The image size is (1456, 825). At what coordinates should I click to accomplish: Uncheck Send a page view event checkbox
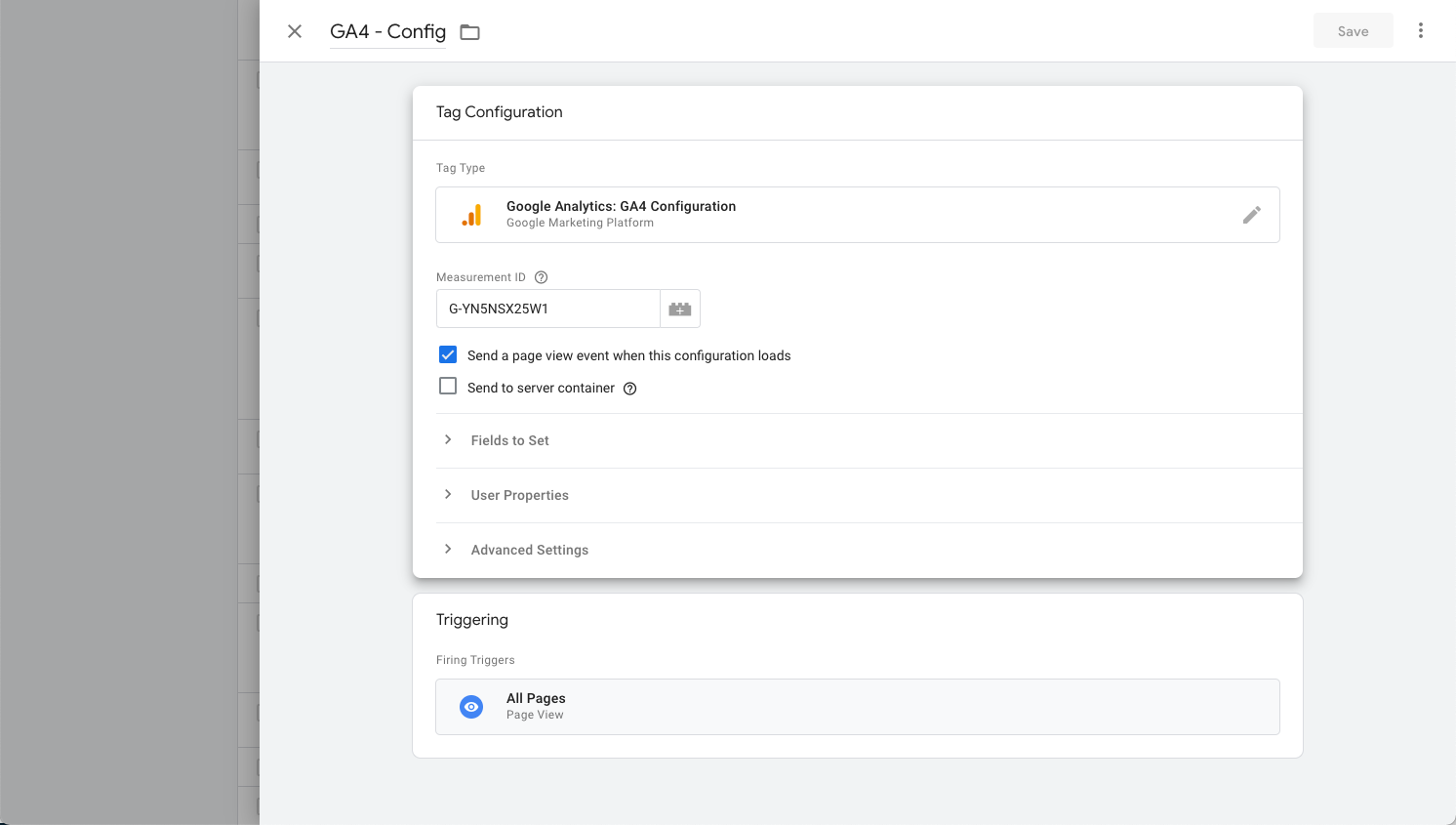(448, 354)
